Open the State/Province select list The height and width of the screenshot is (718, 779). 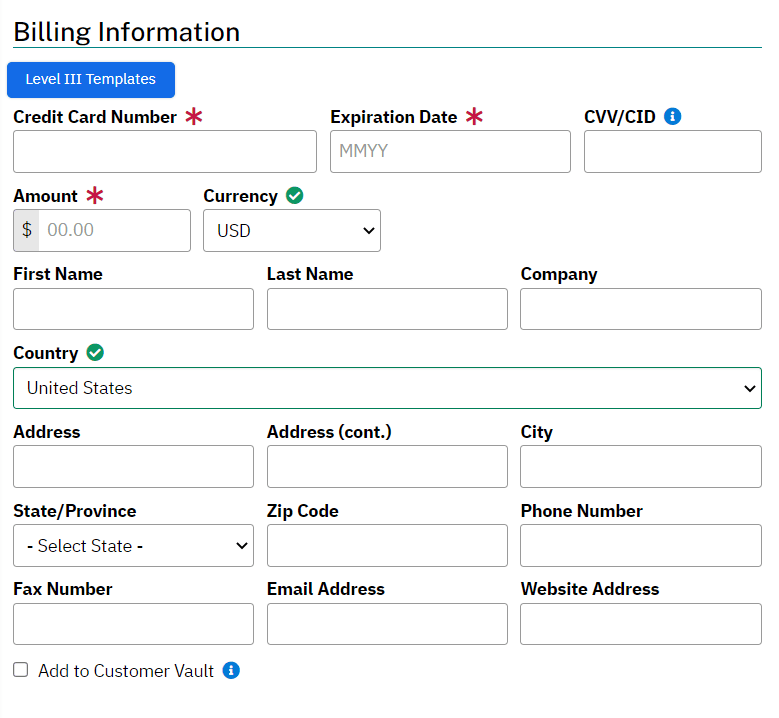[133, 546]
